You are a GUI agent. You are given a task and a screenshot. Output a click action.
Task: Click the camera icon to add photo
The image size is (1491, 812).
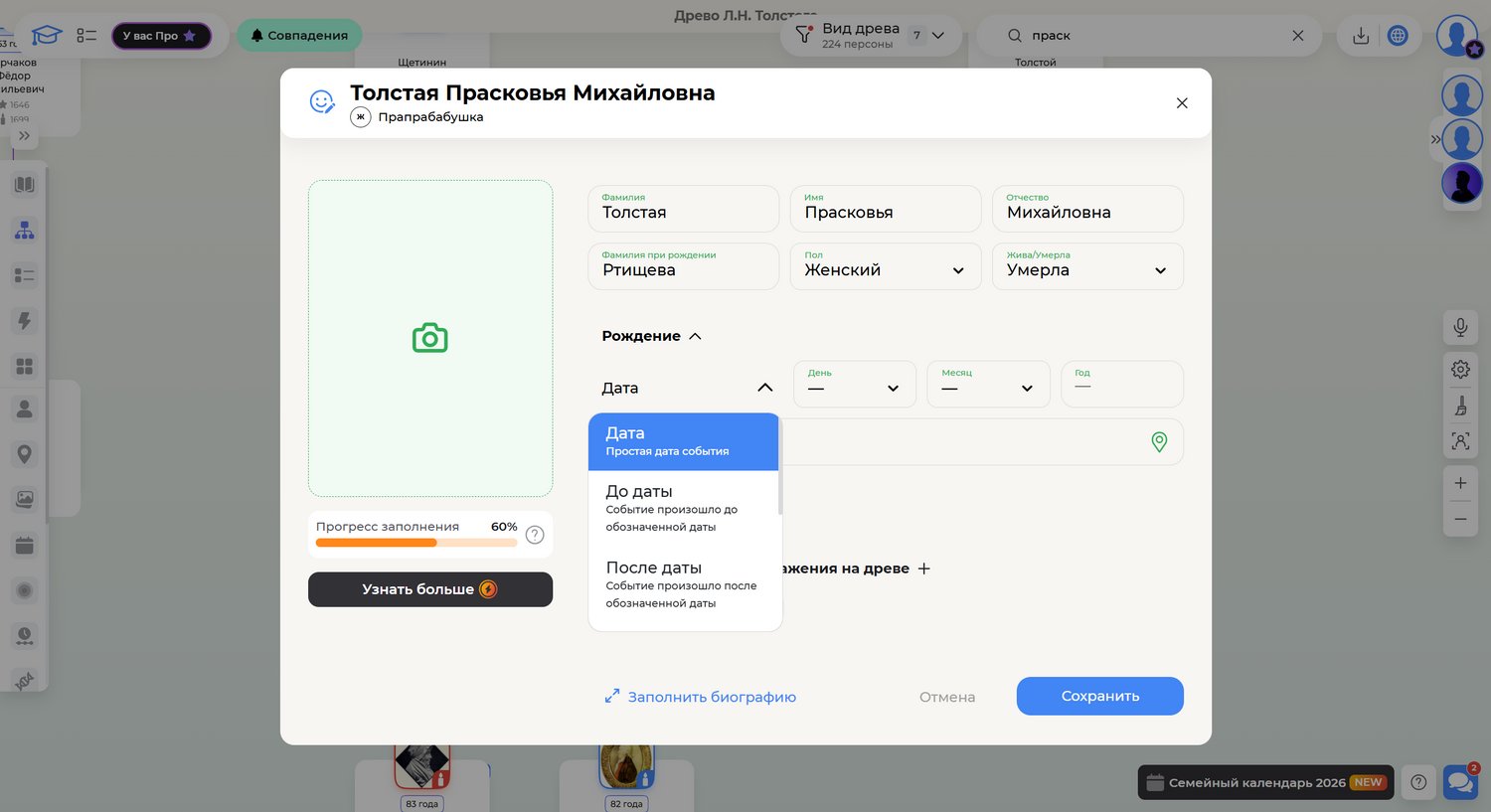[x=429, y=338]
